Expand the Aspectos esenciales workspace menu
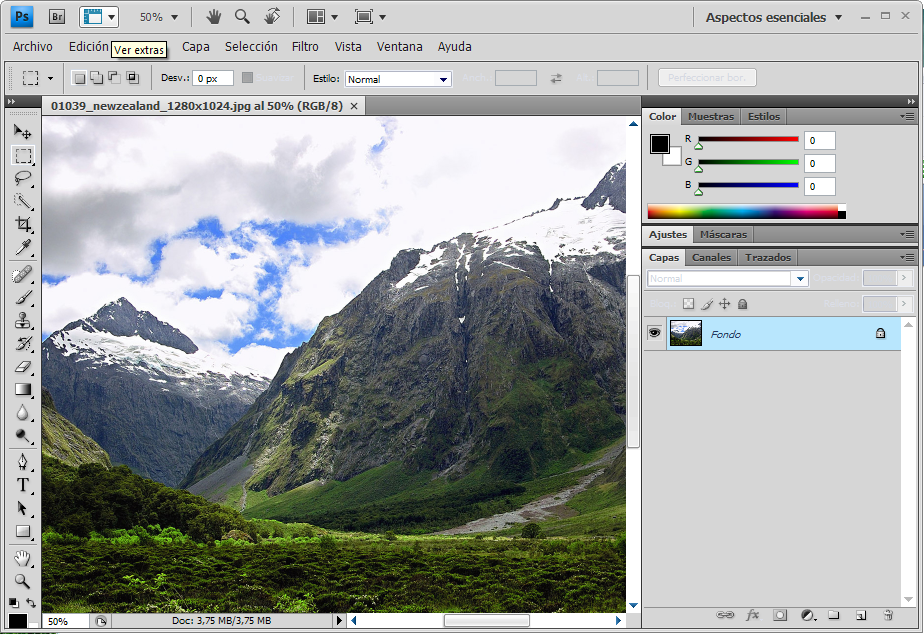Screen dimensions: 924x634 [774, 17]
